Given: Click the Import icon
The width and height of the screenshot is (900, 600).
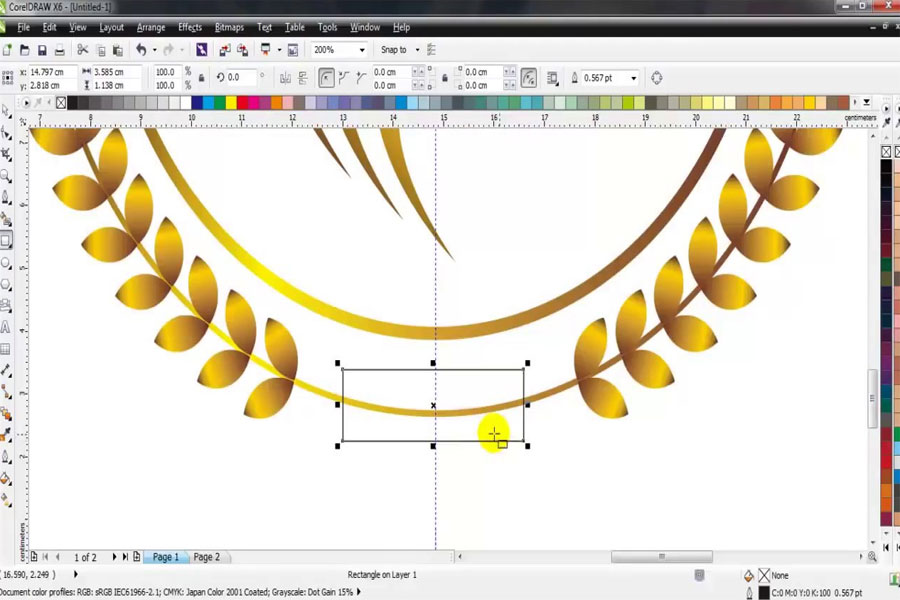Looking at the screenshot, I should coord(225,50).
